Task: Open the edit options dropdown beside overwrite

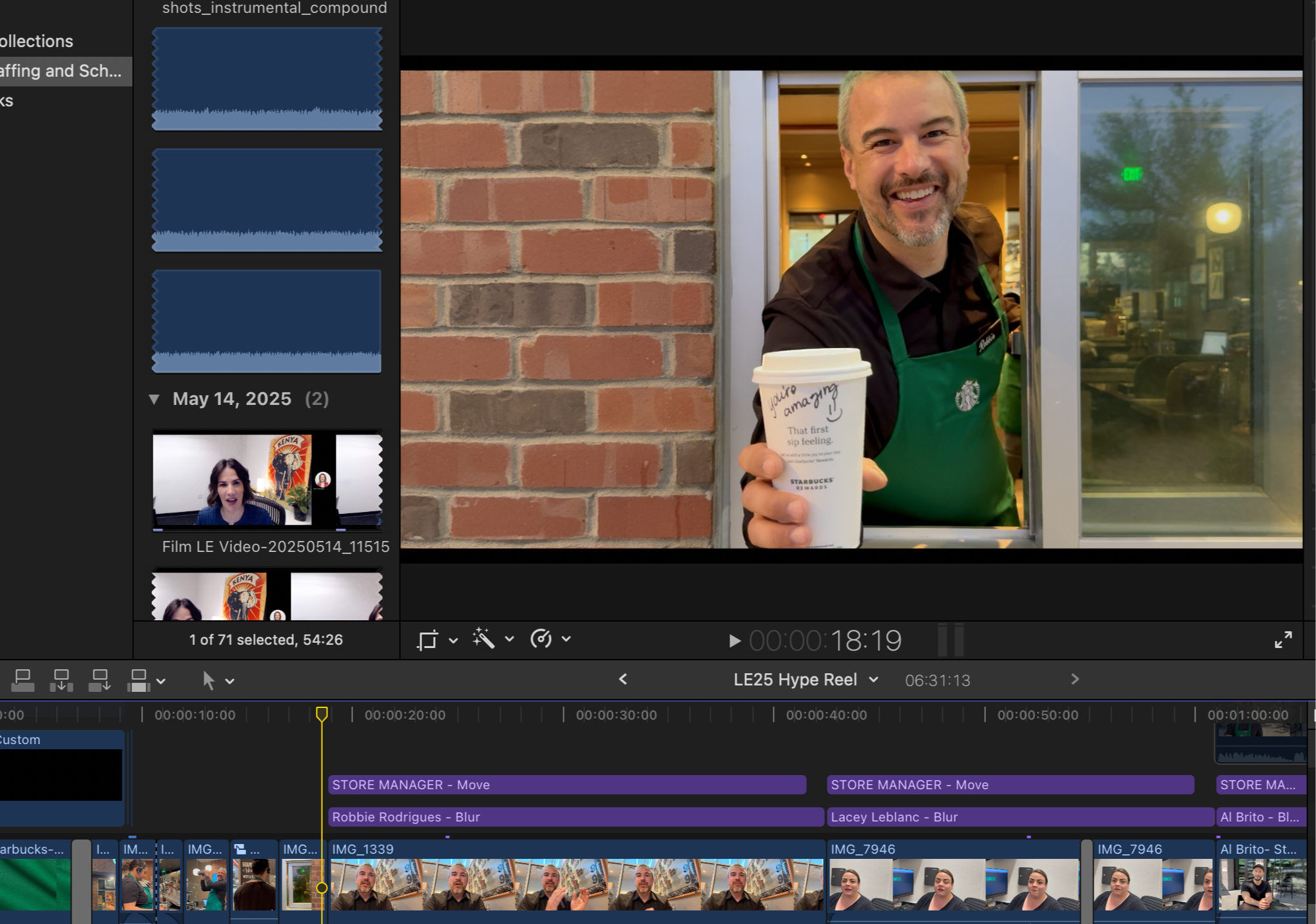Action: tap(161, 681)
